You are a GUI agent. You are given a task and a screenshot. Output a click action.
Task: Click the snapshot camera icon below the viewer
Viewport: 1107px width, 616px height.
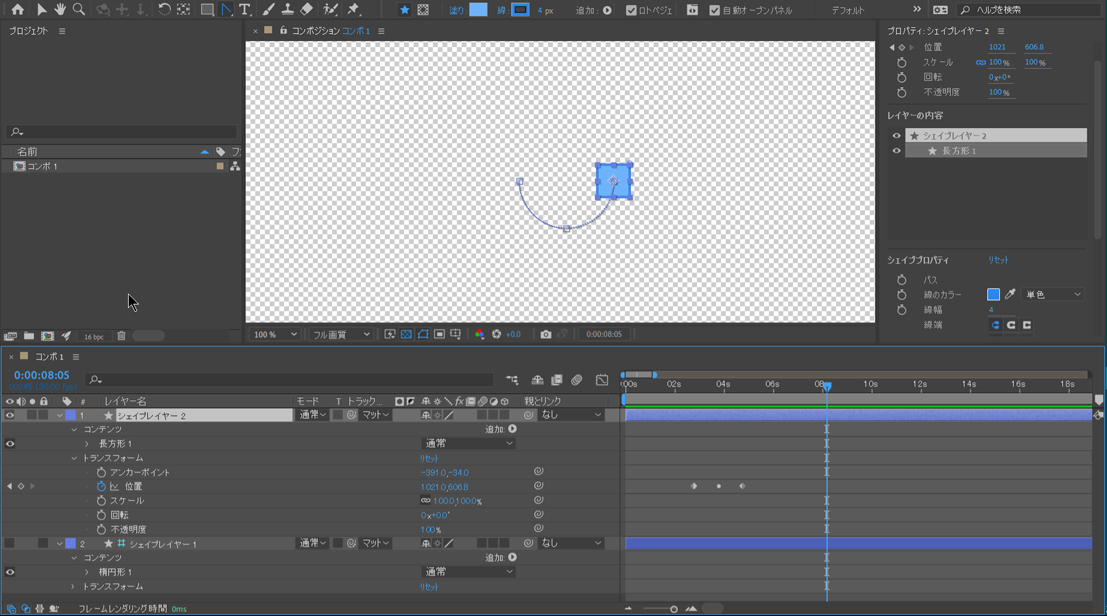(546, 334)
